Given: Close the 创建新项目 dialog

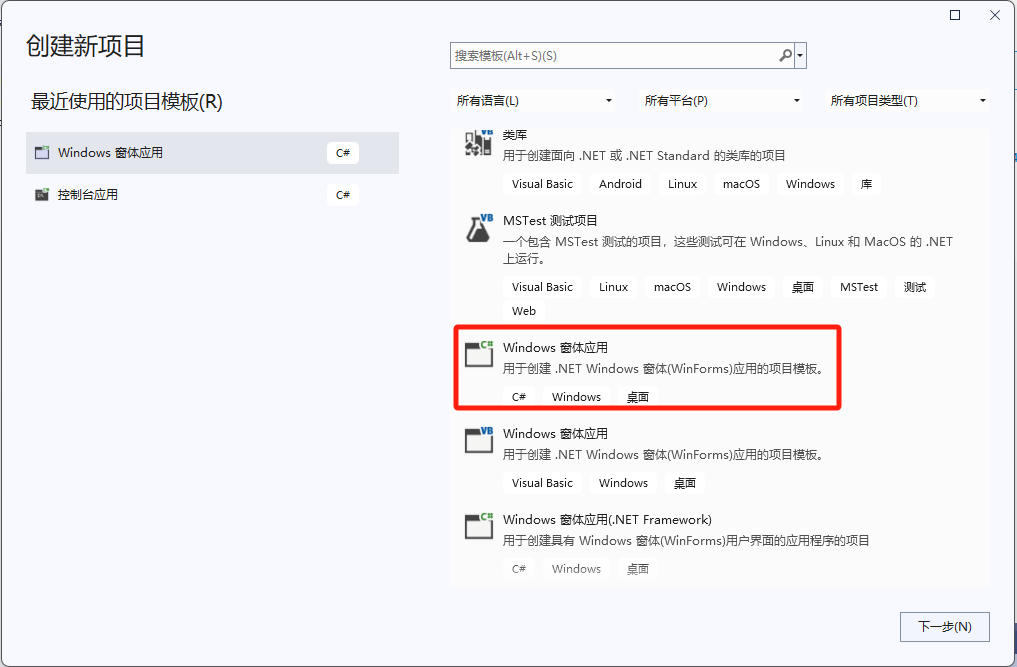Looking at the screenshot, I should (995, 15).
